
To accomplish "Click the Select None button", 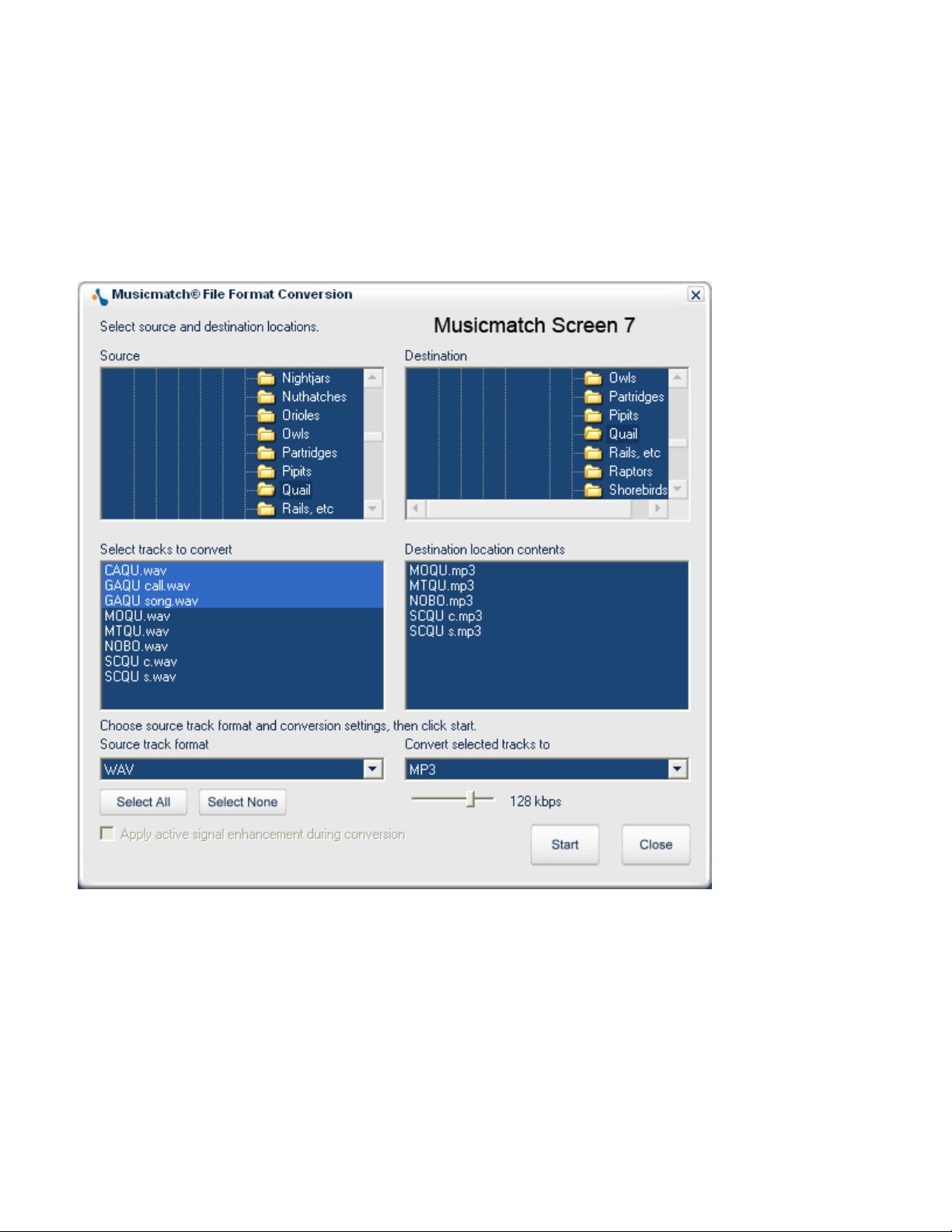I will tap(242, 802).
